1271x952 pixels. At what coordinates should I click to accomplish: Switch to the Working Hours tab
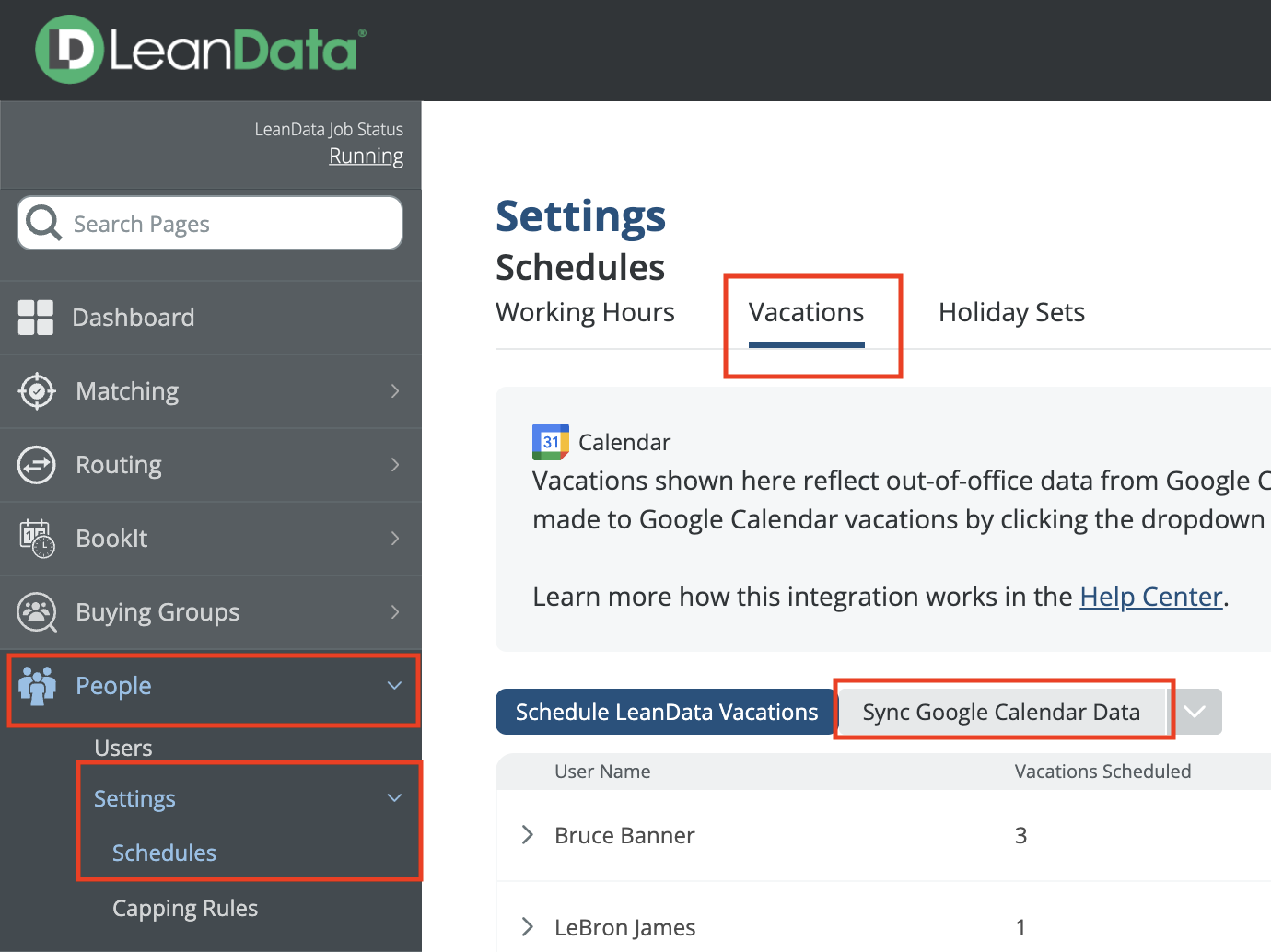[585, 312]
